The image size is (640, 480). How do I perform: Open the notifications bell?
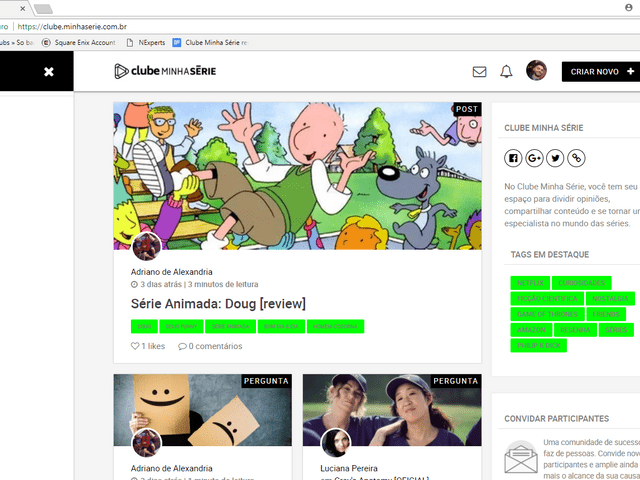506,71
